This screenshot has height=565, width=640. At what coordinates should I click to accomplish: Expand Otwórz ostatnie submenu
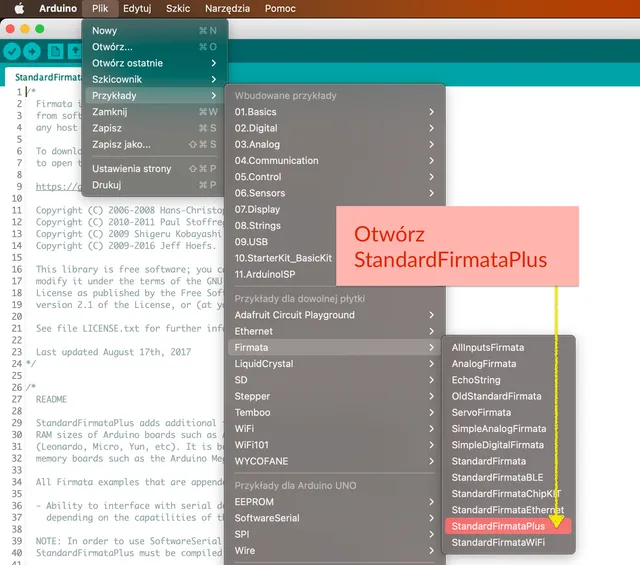pyautogui.click(x=154, y=63)
